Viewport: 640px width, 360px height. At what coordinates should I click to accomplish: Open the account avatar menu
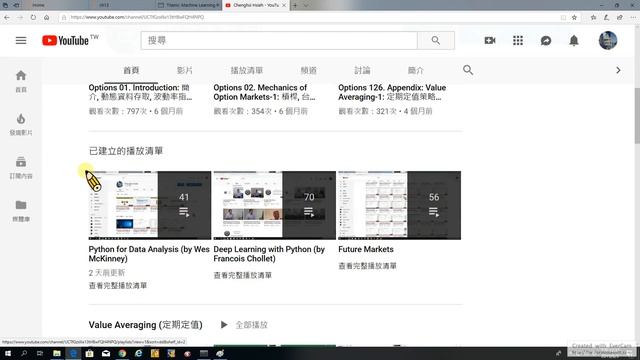(x=608, y=40)
